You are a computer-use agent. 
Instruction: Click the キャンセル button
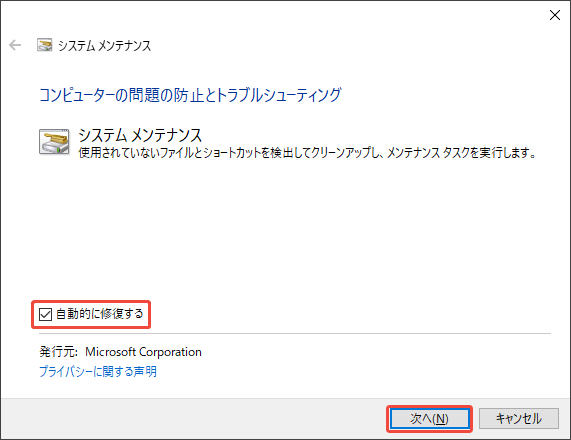click(519, 419)
